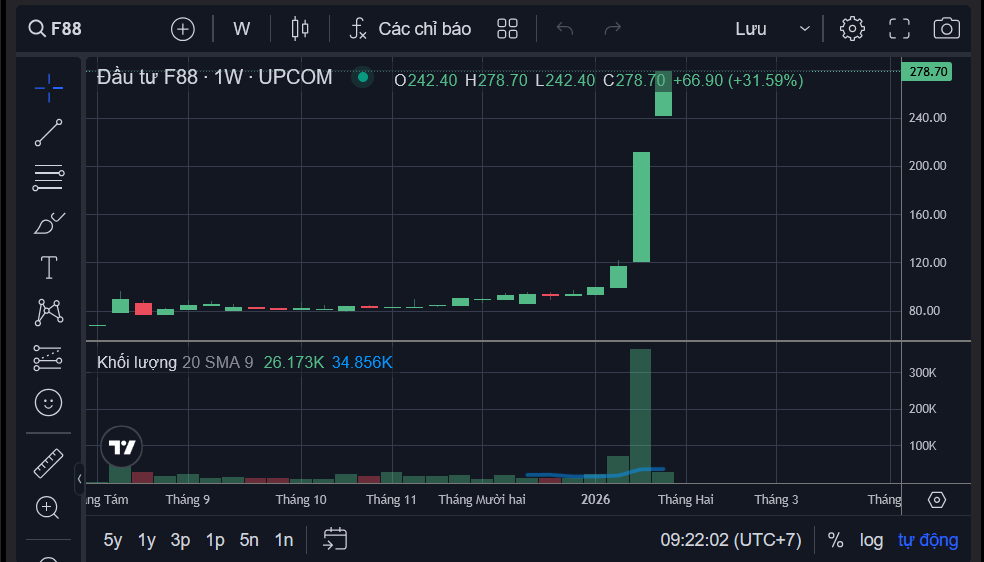This screenshot has height=562, width=984.
Task: Select the ruler measure tool
Action: 48,463
